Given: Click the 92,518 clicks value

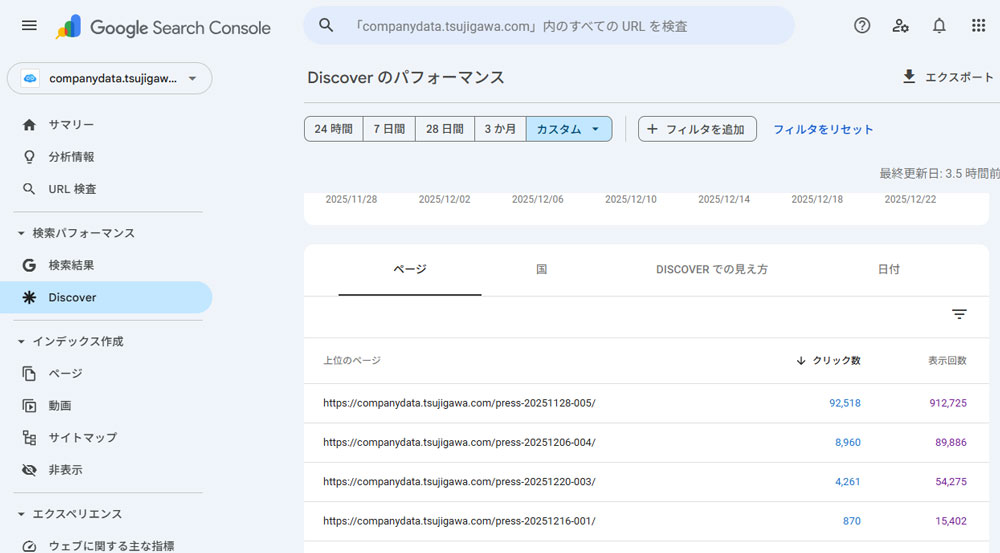Looking at the screenshot, I should 844,403.
